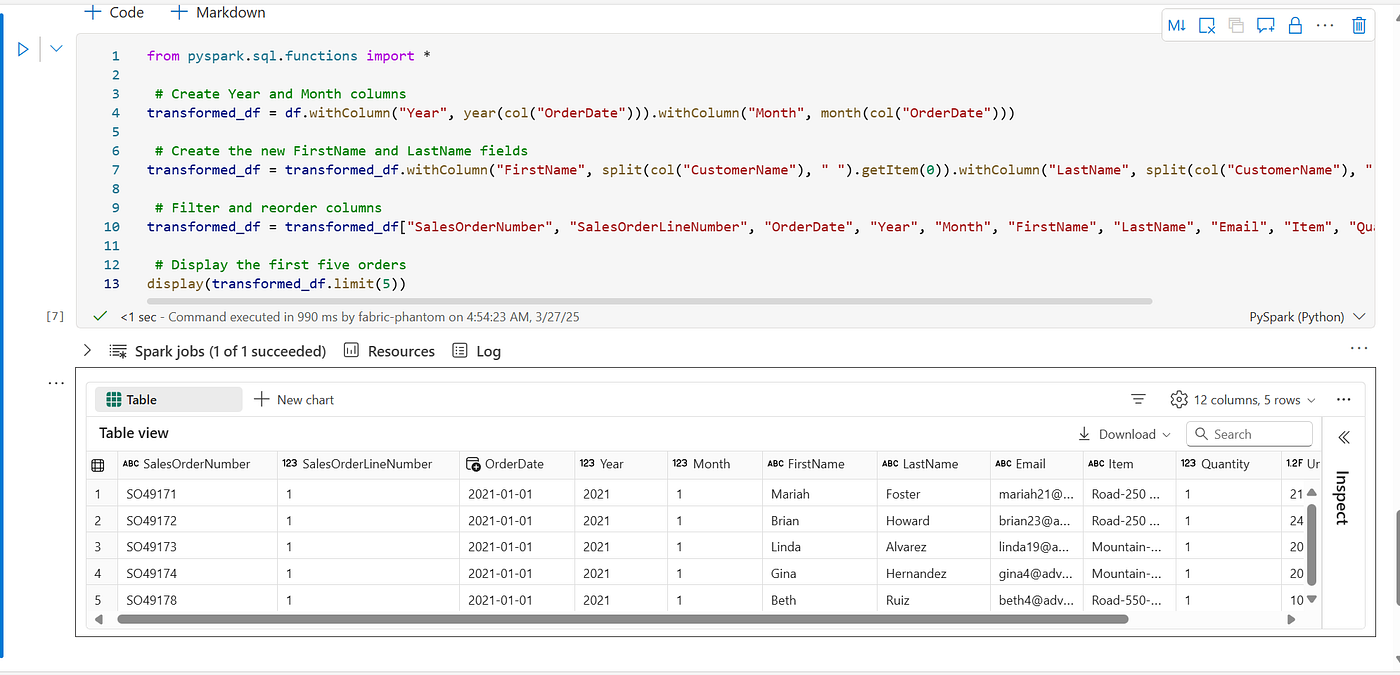Open the table filter icon
1400x675 pixels.
[1138, 399]
